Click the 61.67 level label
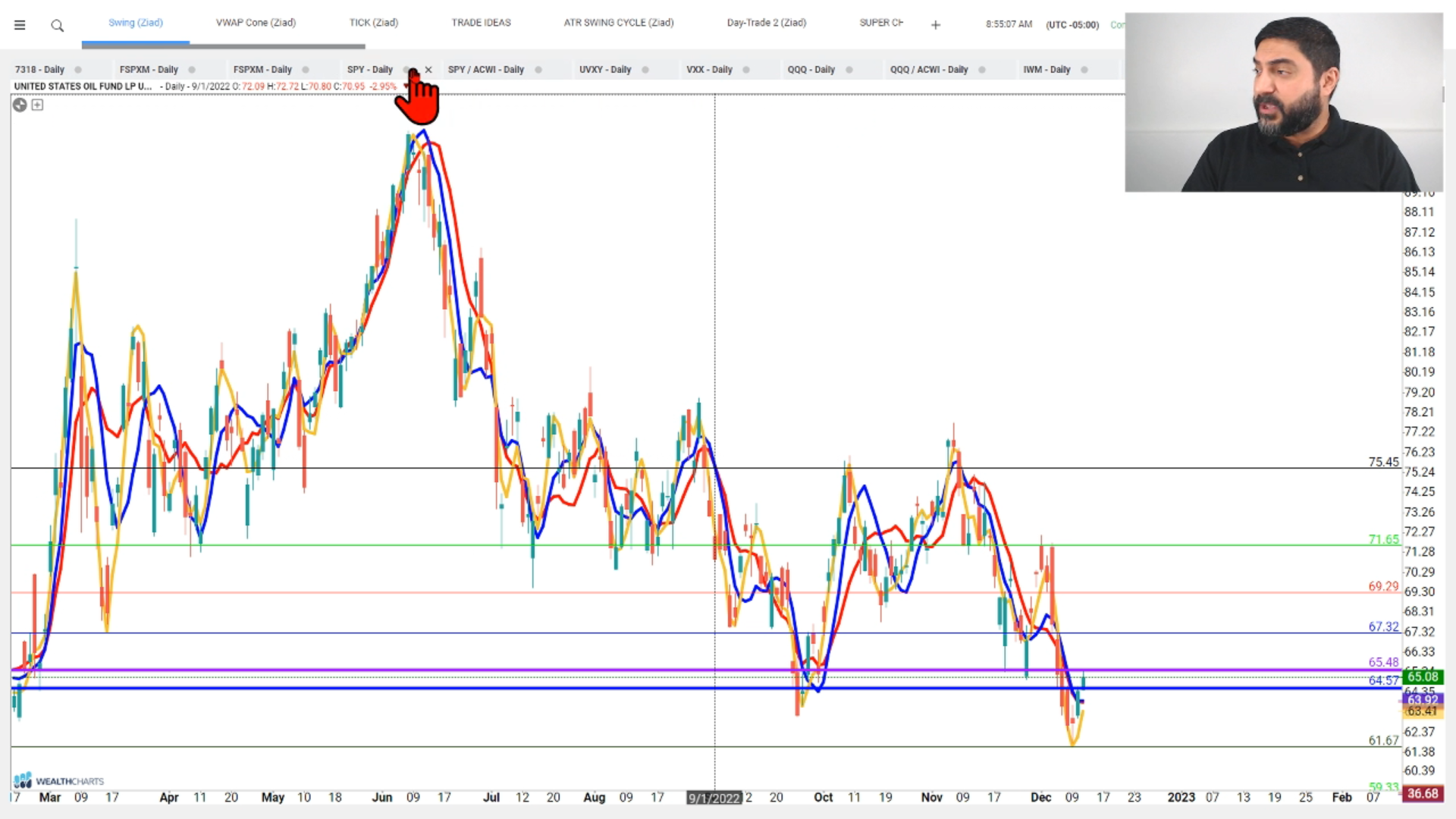 [1383, 740]
